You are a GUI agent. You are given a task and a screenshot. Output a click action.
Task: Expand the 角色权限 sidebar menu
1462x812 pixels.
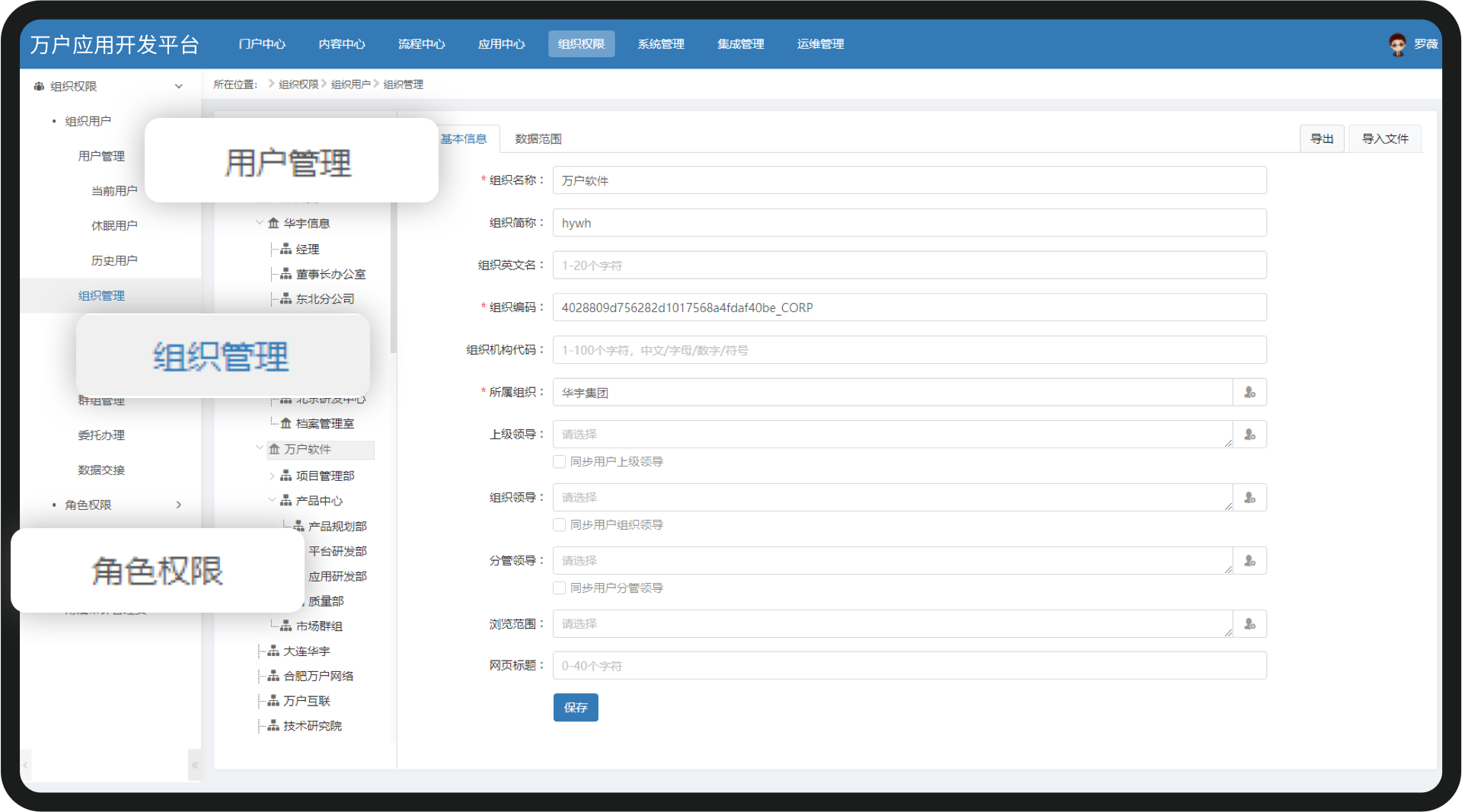179,505
